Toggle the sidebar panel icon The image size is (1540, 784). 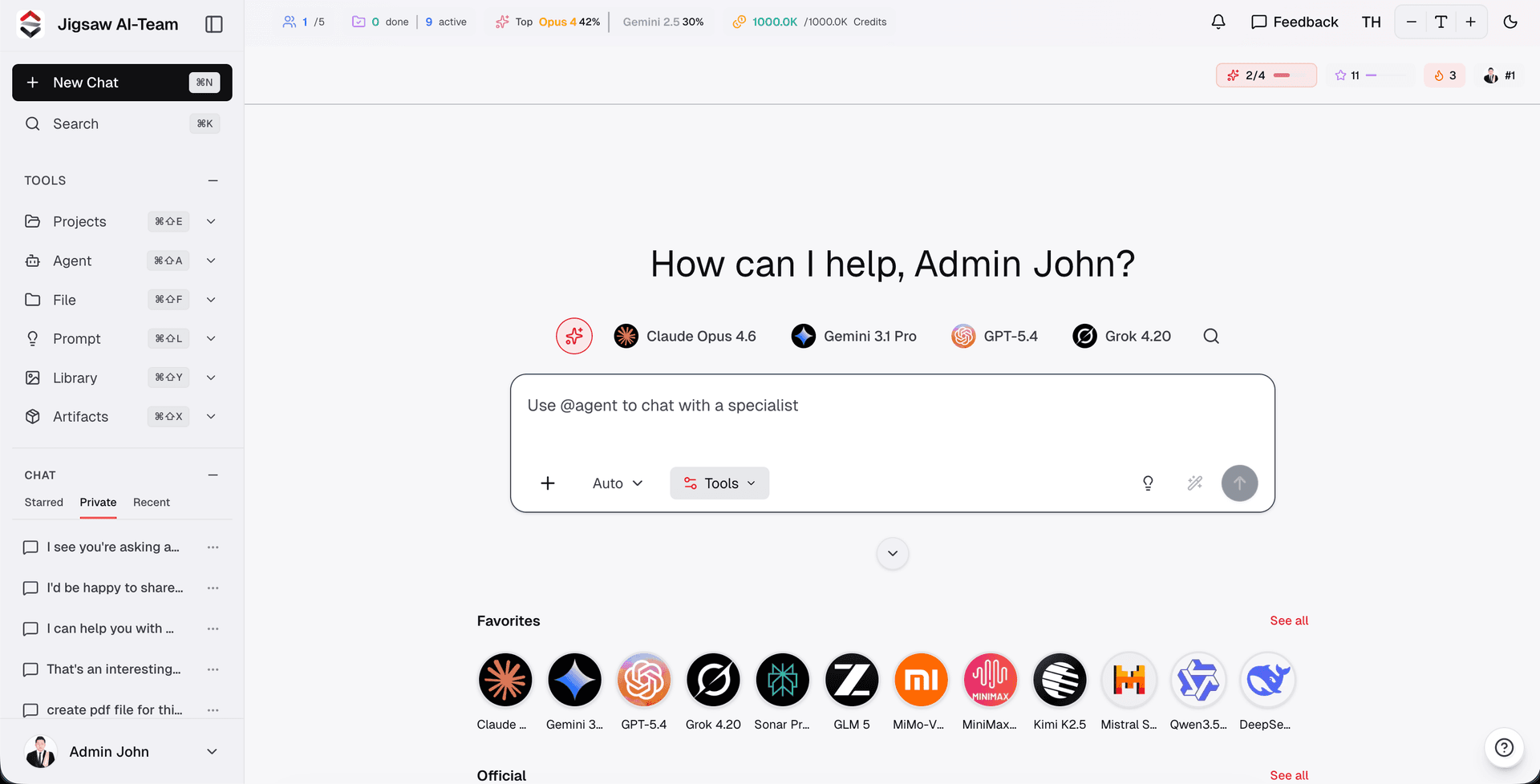pos(214,24)
